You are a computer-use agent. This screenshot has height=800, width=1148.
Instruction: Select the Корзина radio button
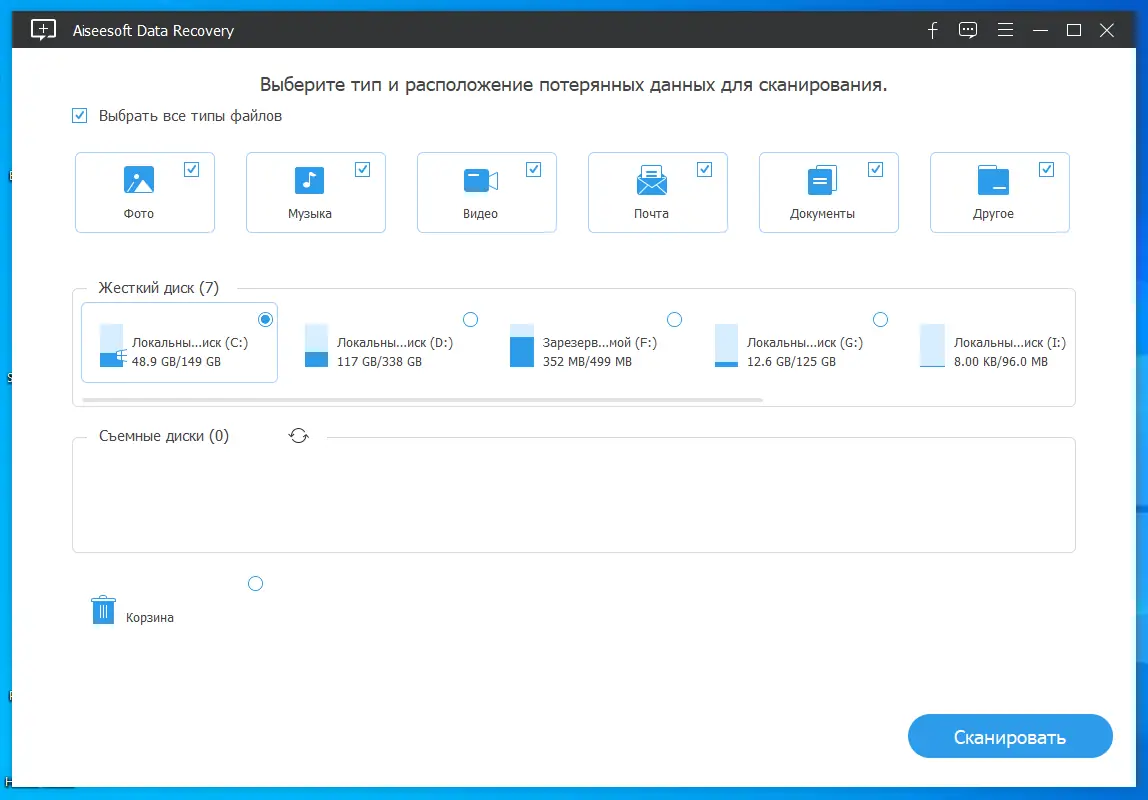coord(255,583)
